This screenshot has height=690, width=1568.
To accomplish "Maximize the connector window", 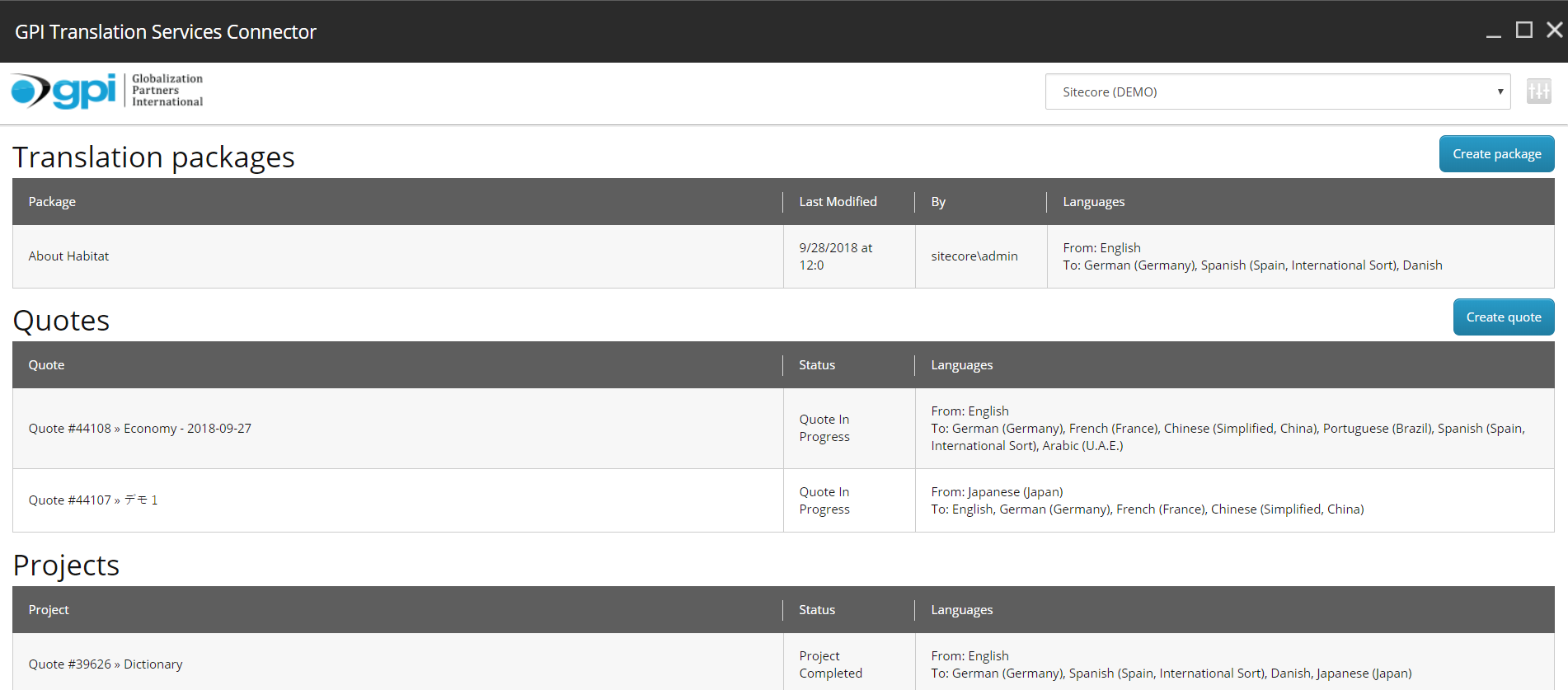I will (x=1523, y=31).
